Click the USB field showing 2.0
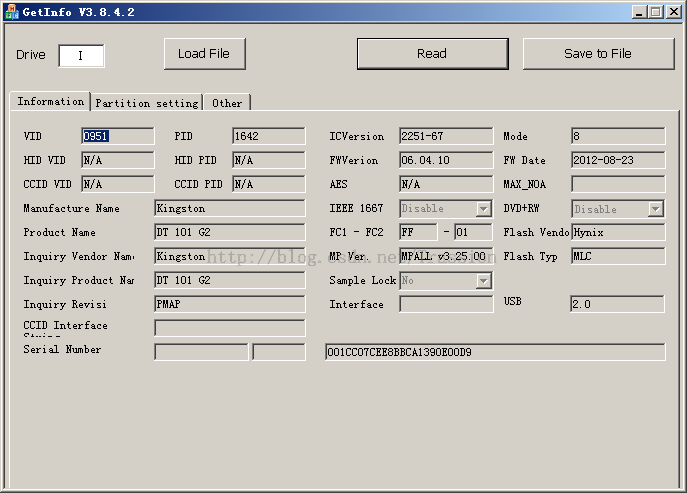This screenshot has width=687, height=493. 617,304
